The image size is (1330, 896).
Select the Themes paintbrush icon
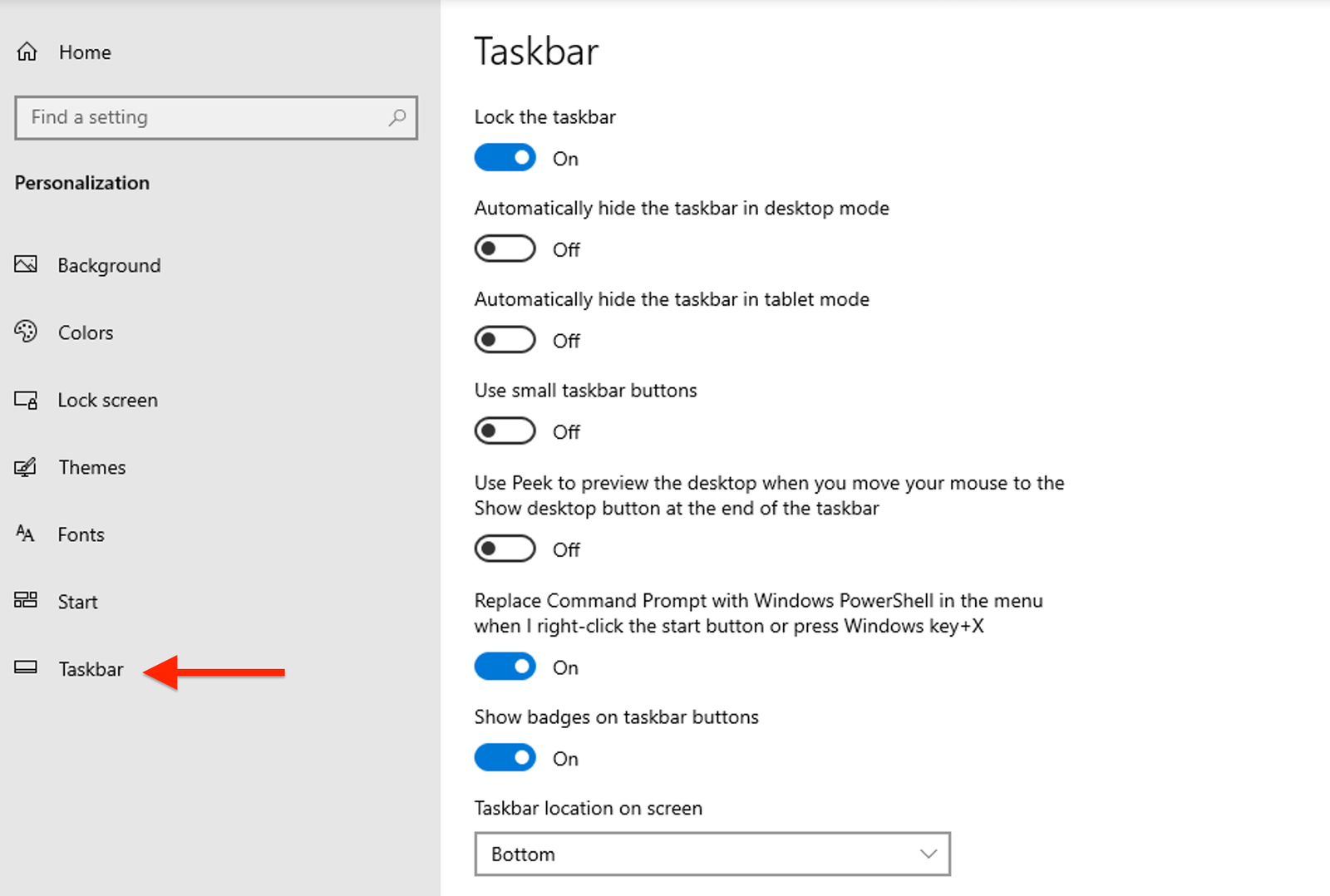(26, 467)
